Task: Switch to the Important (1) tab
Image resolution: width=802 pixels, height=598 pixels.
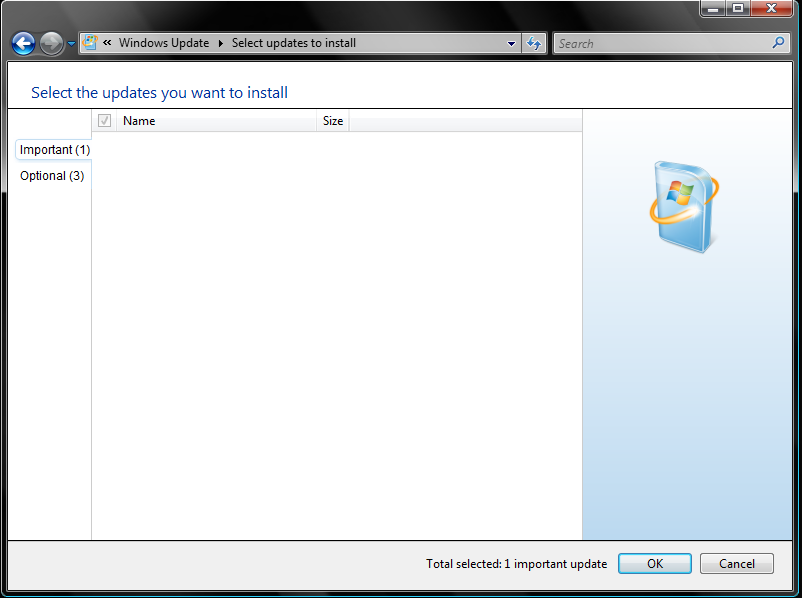Action: click(x=54, y=150)
